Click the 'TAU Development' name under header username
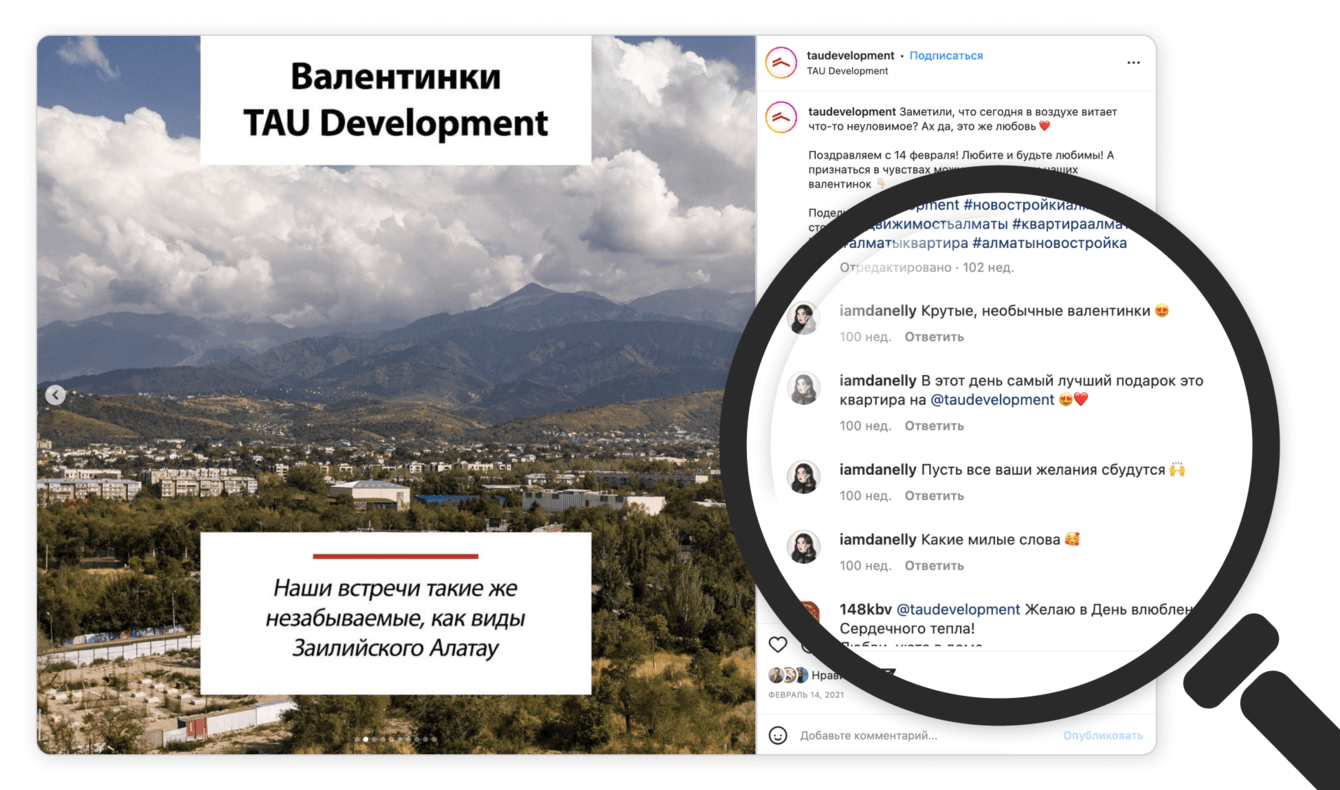The height and width of the screenshot is (790, 1340). pyautogui.click(x=847, y=72)
